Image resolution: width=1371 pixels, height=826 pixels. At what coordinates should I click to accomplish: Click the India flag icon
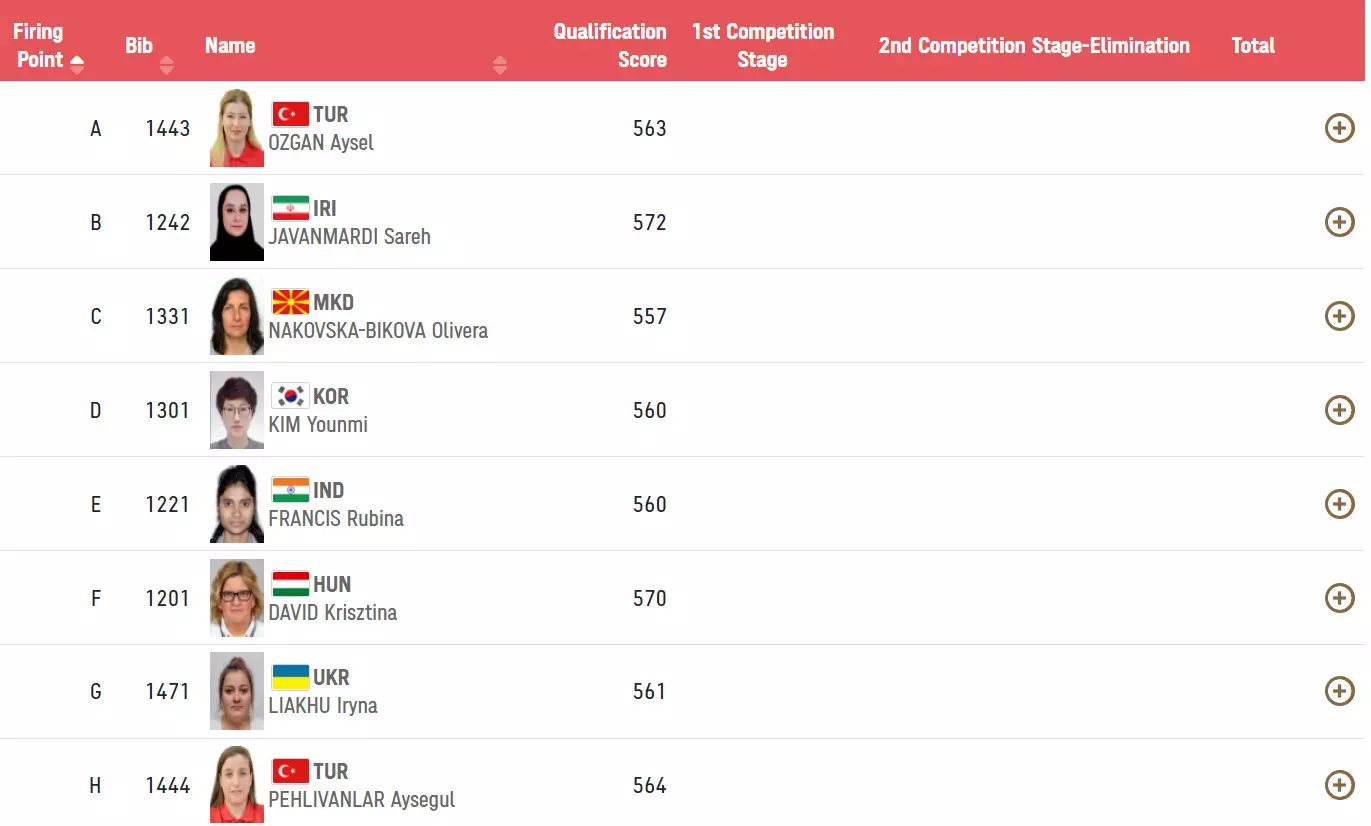click(x=290, y=490)
